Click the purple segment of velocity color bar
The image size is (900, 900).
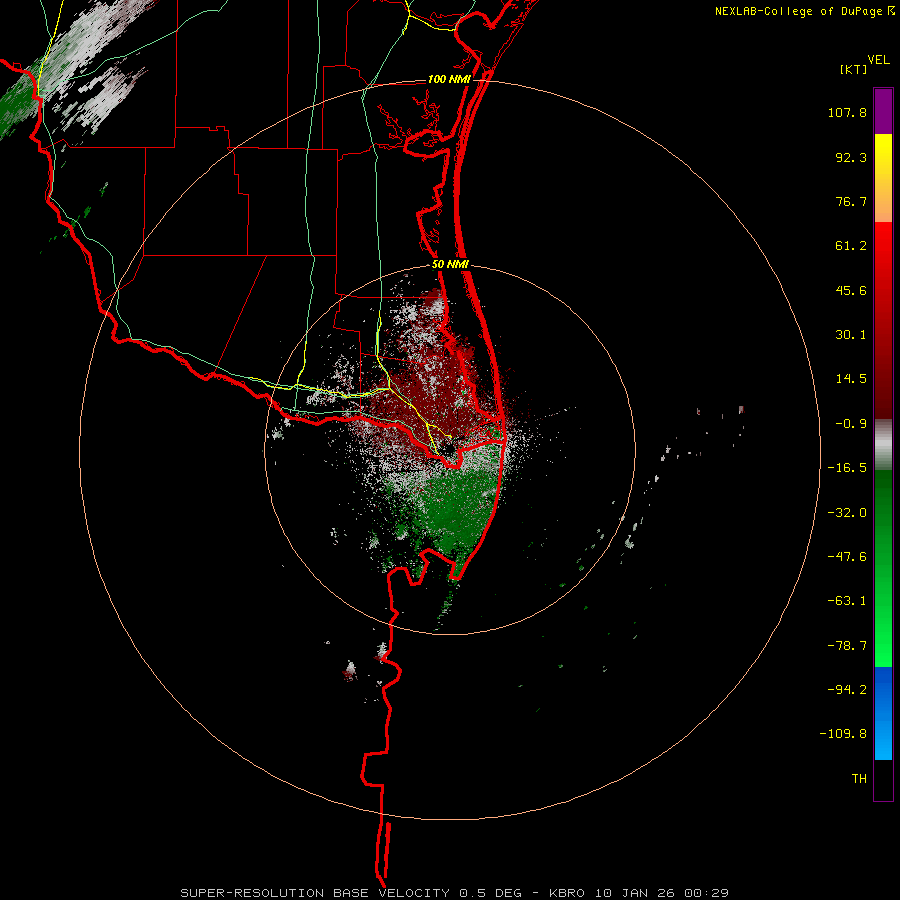point(883,111)
